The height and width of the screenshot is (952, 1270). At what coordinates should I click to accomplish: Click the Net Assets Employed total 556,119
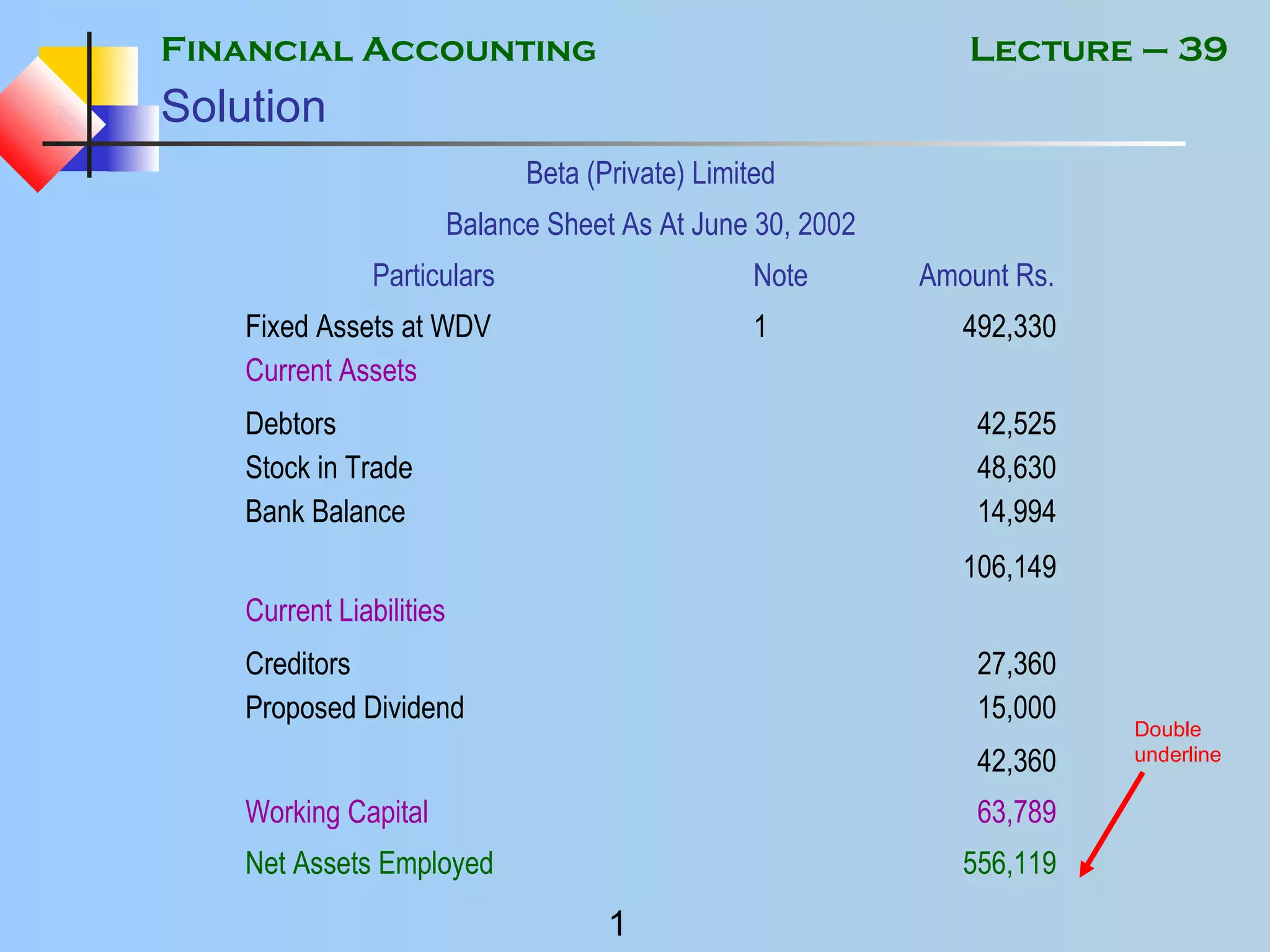(x=1009, y=863)
